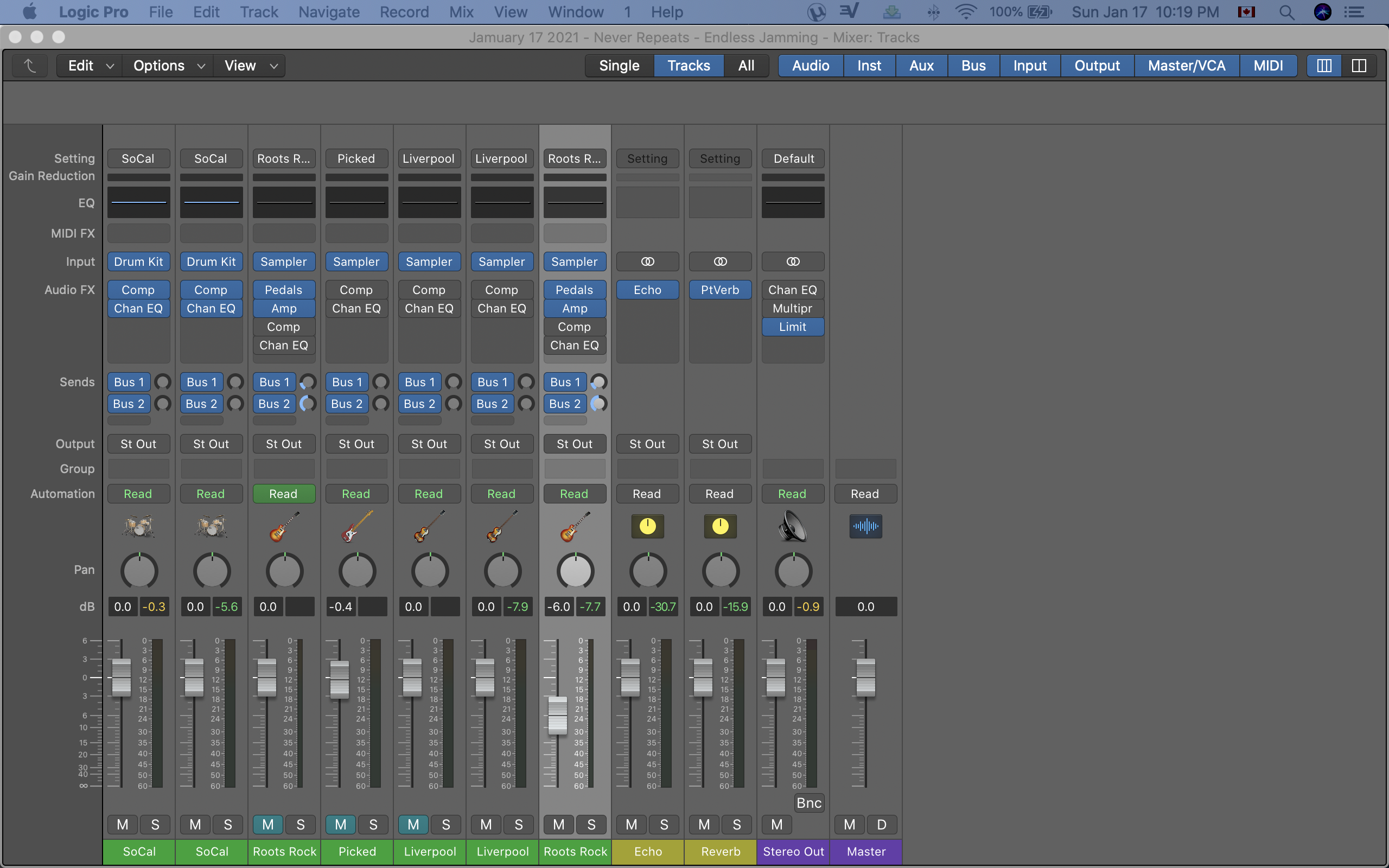Image resolution: width=1389 pixels, height=868 pixels.
Task: Click EQ thumbnail on first SoCal strip
Action: pyautogui.click(x=138, y=202)
